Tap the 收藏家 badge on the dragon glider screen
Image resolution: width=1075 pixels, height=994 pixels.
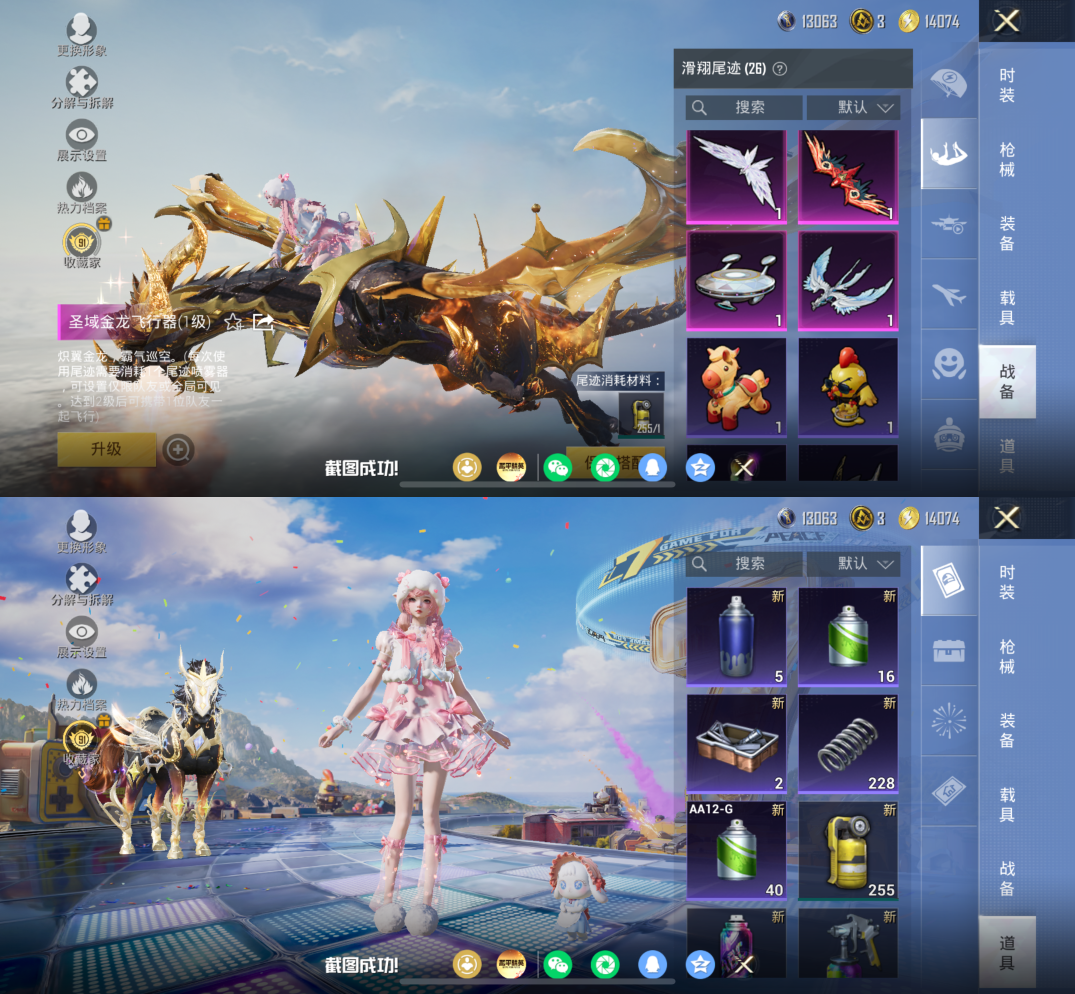pyautogui.click(x=82, y=245)
